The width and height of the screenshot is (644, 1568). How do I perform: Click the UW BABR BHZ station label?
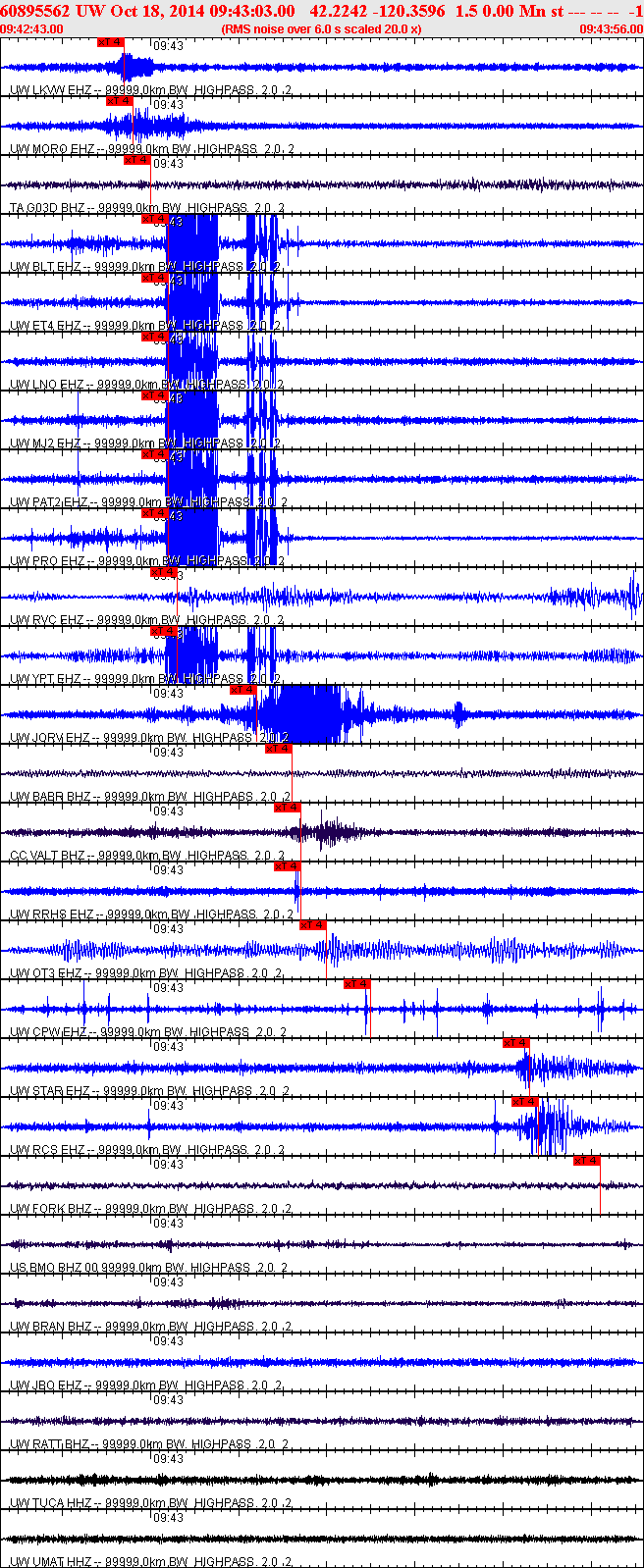click(51, 797)
